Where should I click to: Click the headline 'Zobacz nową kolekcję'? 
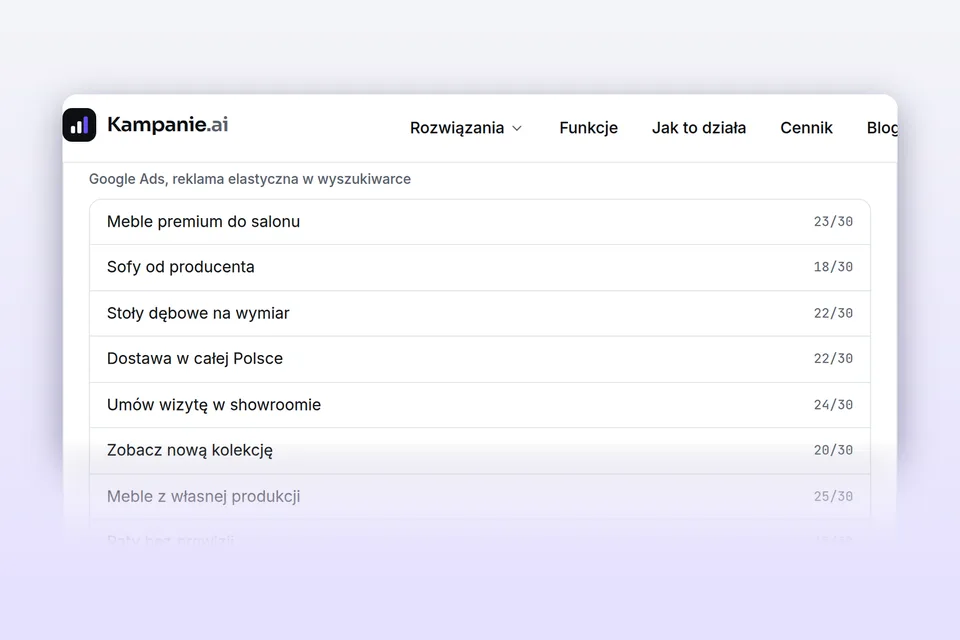pos(190,450)
